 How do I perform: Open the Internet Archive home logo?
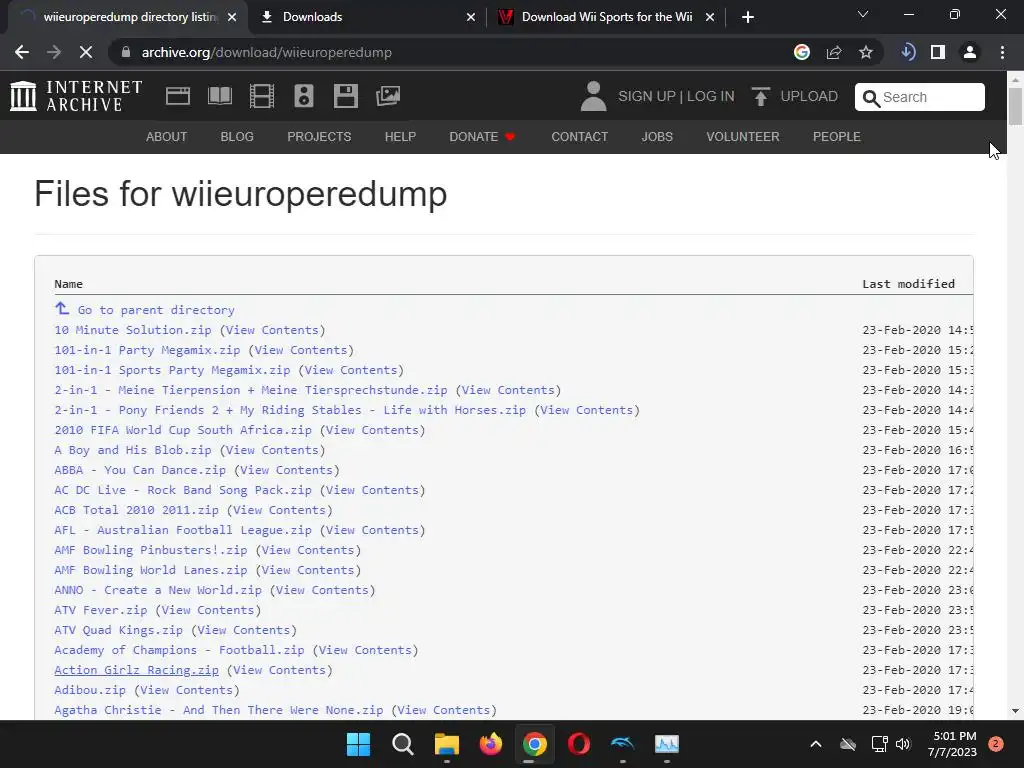pyautogui.click(x=76, y=96)
